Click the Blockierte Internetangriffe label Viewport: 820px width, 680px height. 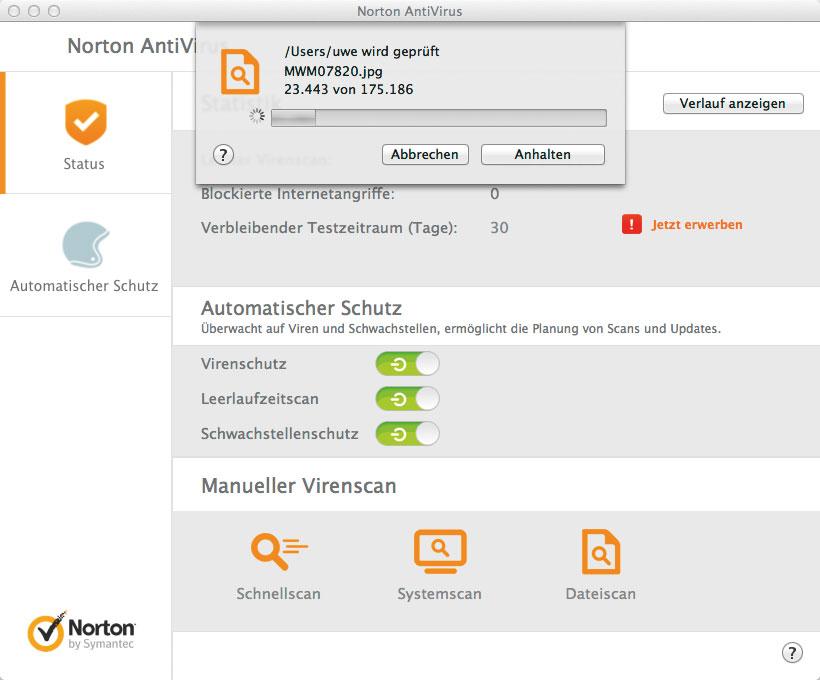tap(298, 194)
